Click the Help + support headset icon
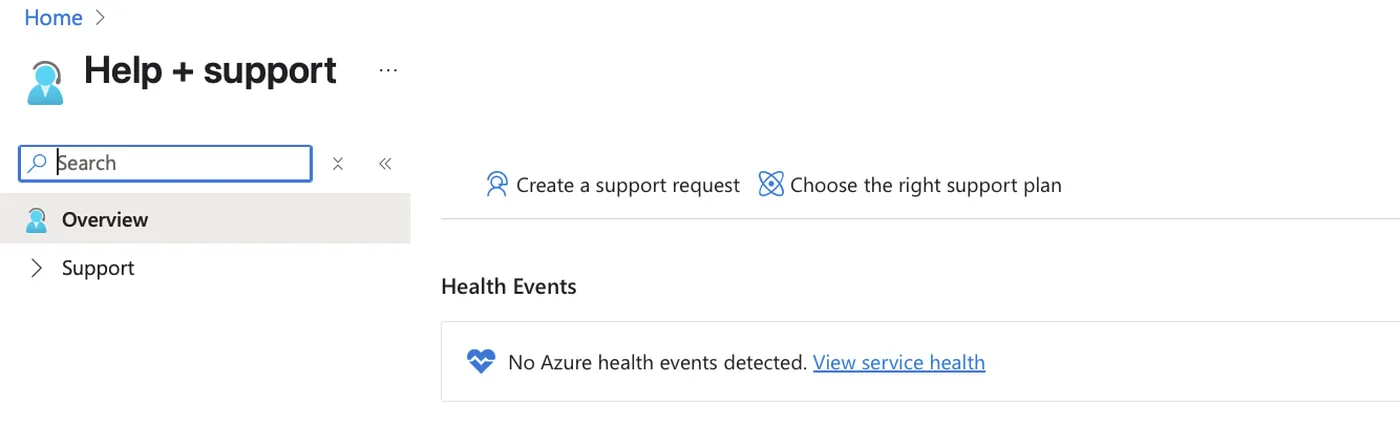 click(x=45, y=82)
